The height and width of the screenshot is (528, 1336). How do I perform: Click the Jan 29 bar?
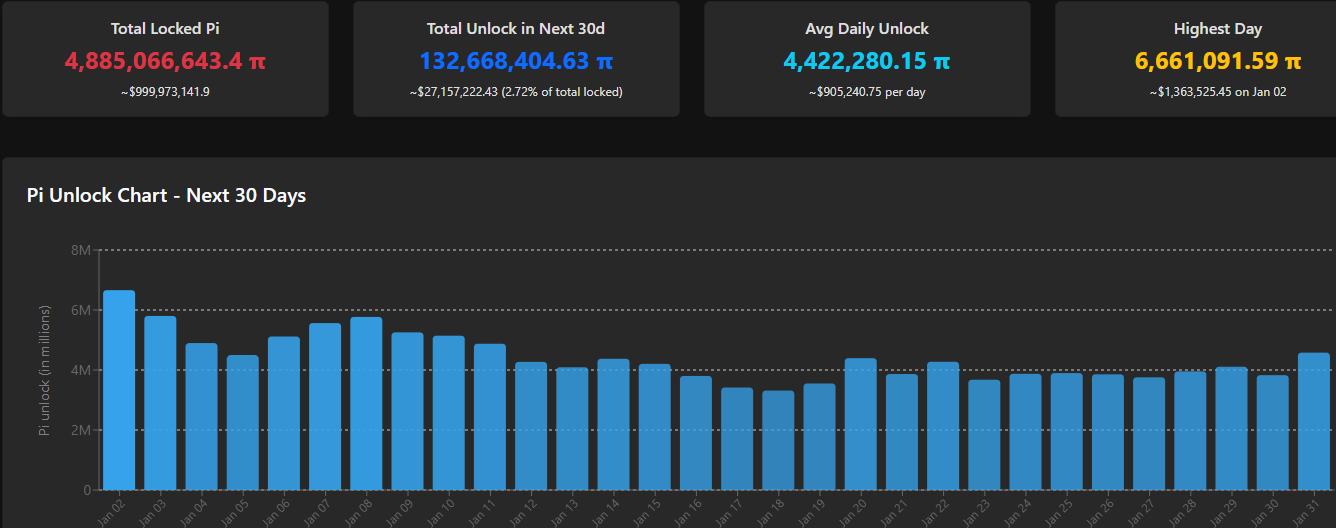tap(1232, 428)
